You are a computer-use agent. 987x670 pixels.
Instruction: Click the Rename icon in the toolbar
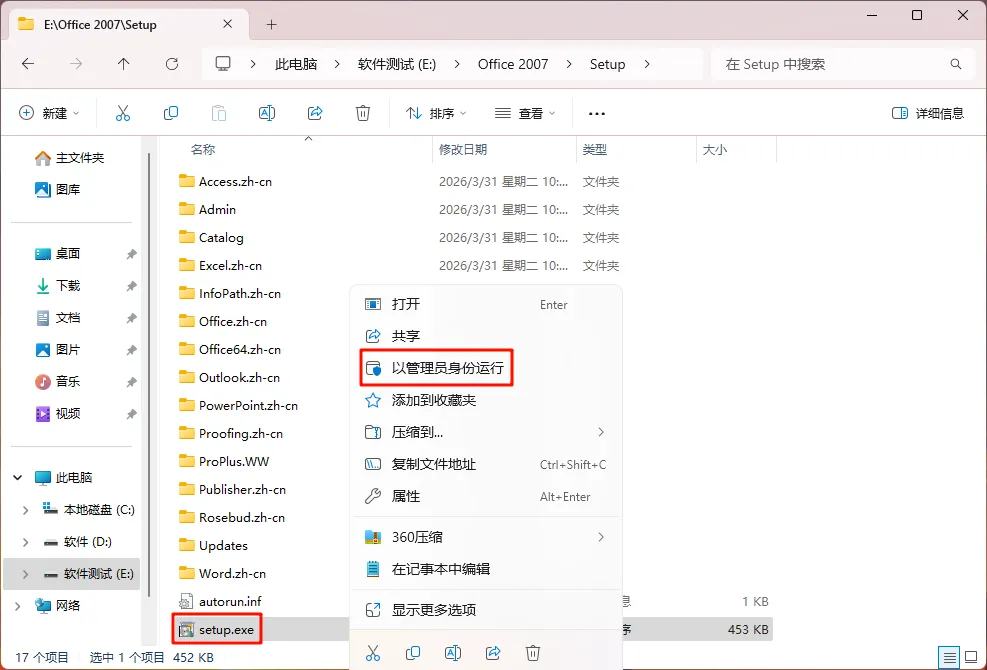tap(267, 113)
